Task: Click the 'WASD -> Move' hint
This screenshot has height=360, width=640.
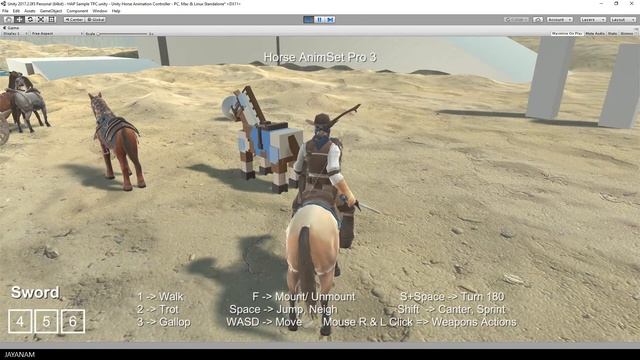Action: (x=264, y=322)
